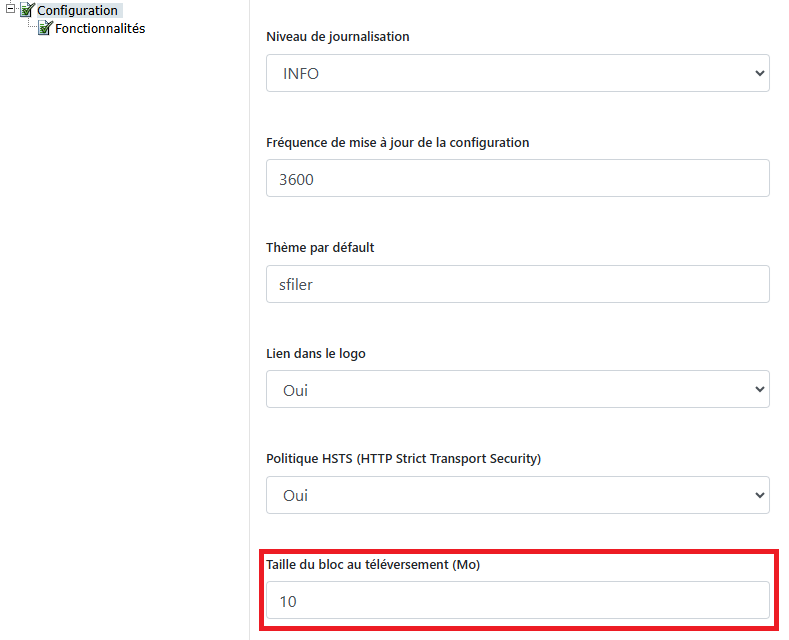Open the Politique HSTS dropdown
The image size is (789, 640).
click(518, 495)
